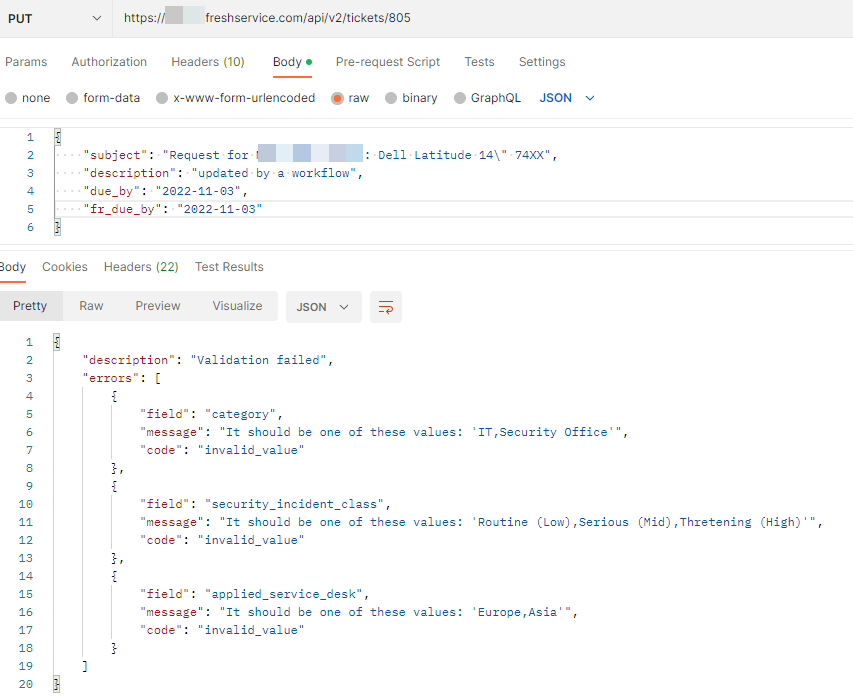Click the 'IT,Security Office' message text
853x697 pixels.
546,432
